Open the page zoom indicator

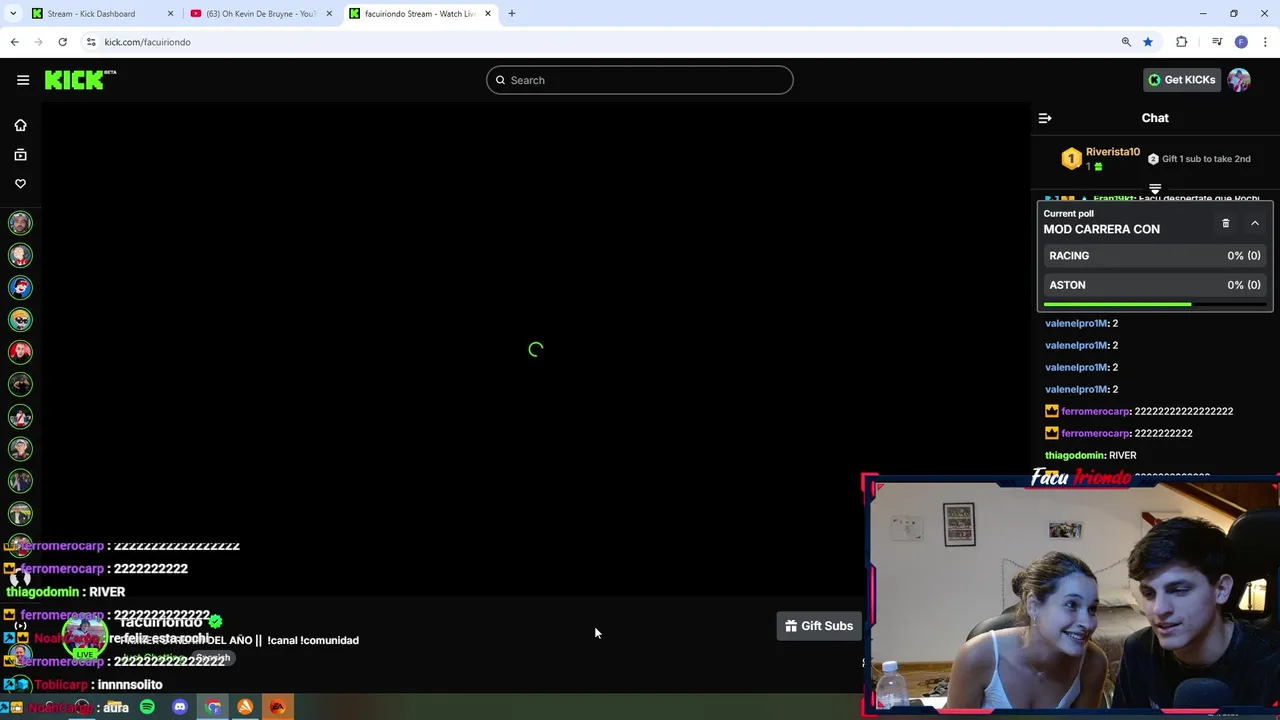pos(1126,42)
